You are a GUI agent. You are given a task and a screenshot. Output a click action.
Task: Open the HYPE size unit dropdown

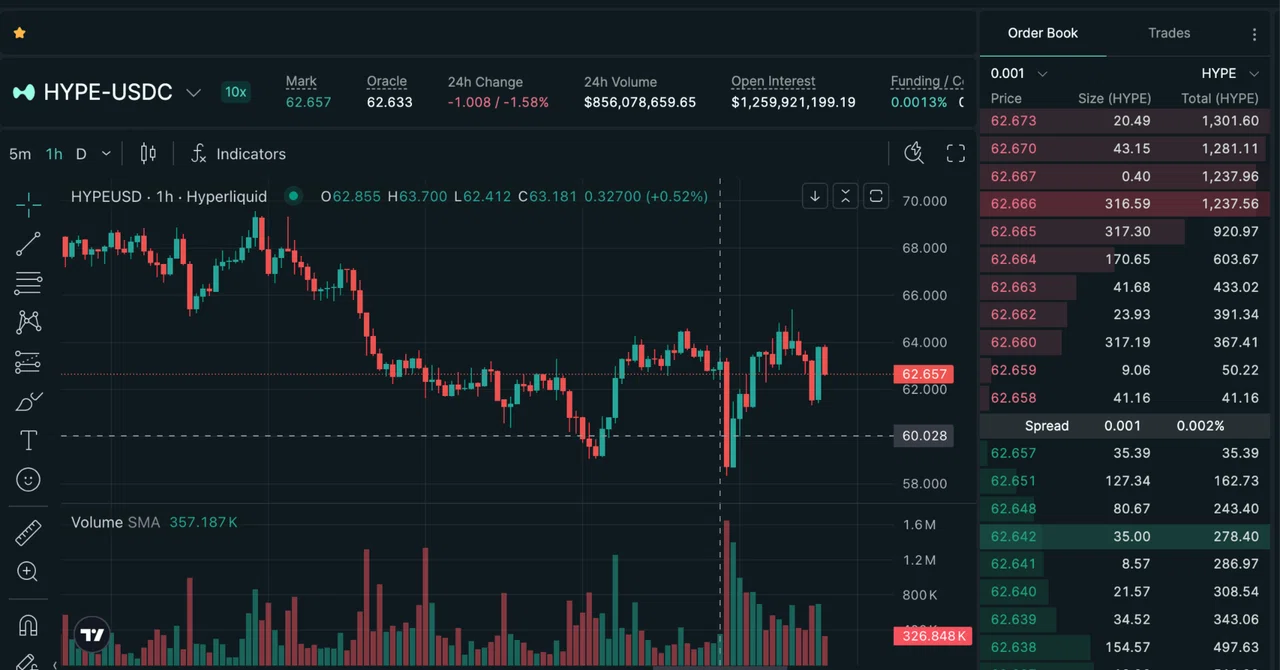point(1230,73)
